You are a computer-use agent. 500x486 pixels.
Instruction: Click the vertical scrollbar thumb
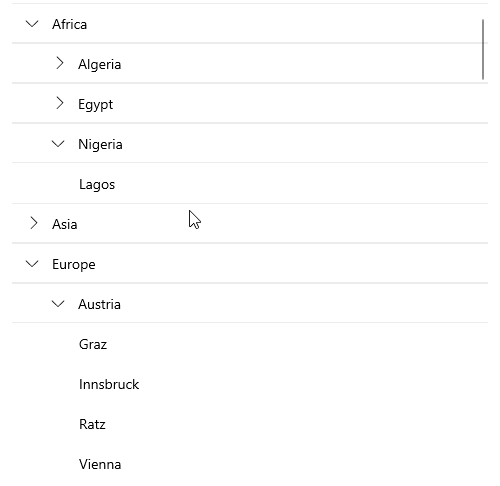[x=483, y=49]
